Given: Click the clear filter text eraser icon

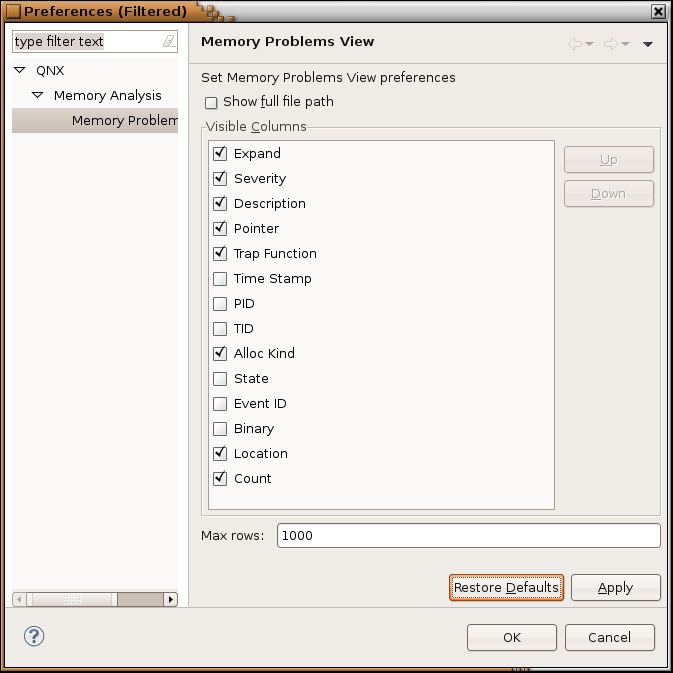Looking at the screenshot, I should click(168, 42).
